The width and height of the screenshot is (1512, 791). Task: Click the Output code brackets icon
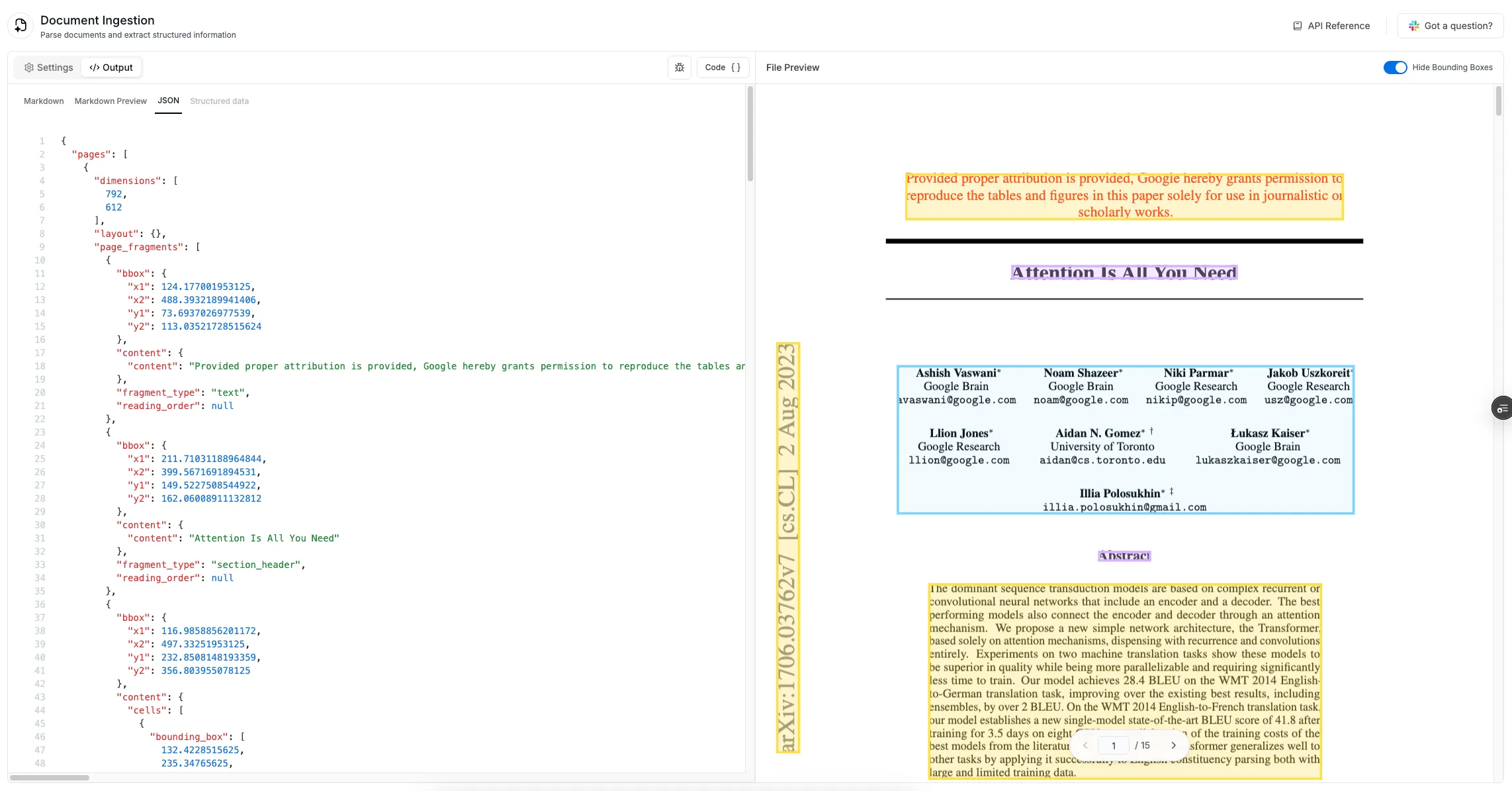[x=95, y=68]
